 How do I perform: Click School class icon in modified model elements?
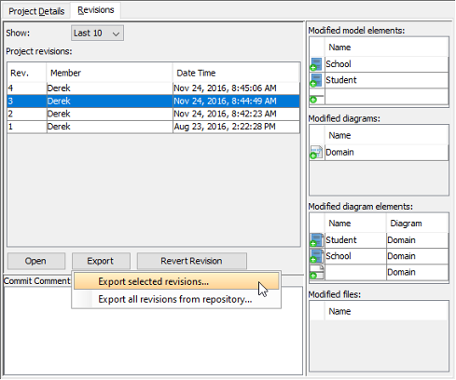(x=316, y=64)
